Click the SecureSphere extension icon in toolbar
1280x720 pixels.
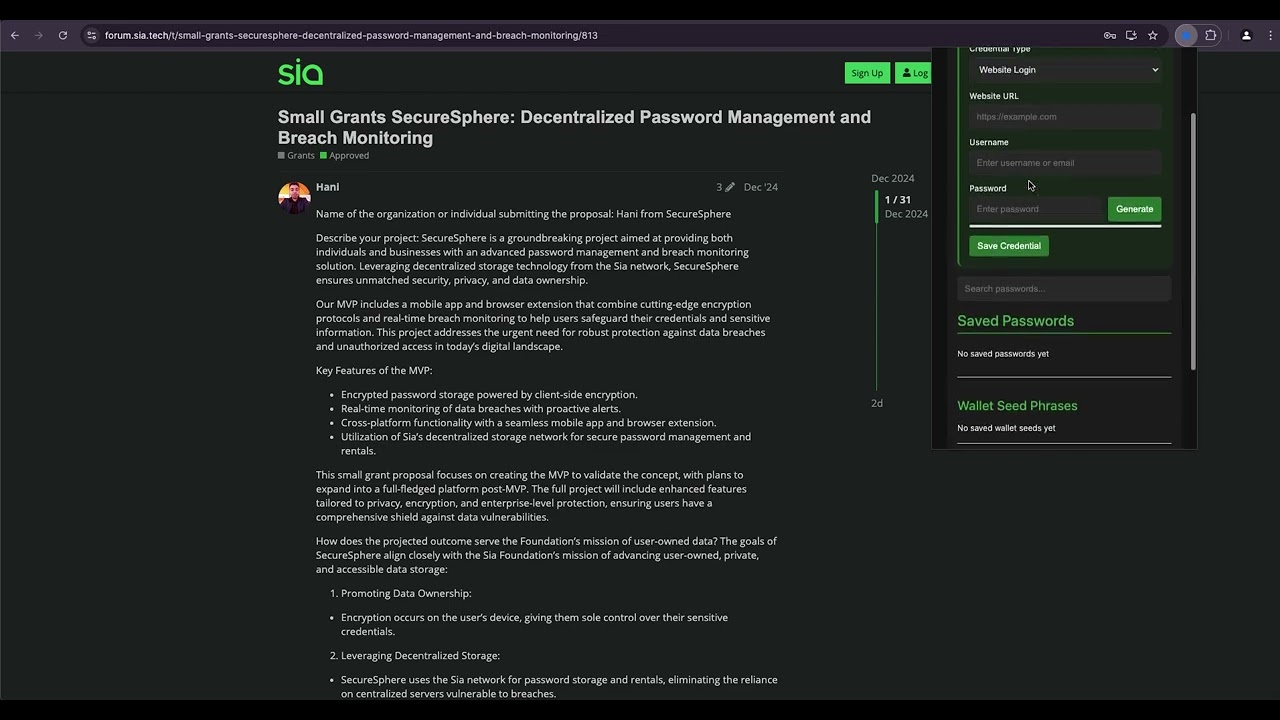[x=1186, y=35]
